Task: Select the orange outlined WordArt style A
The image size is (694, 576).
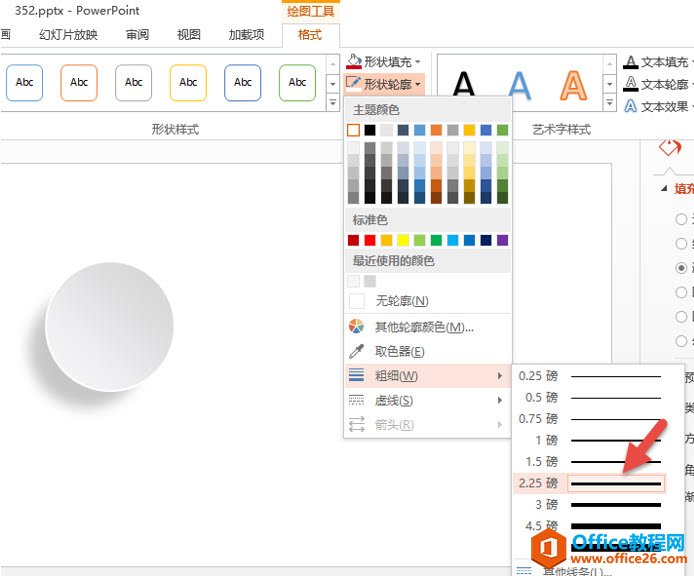Action: (x=573, y=87)
